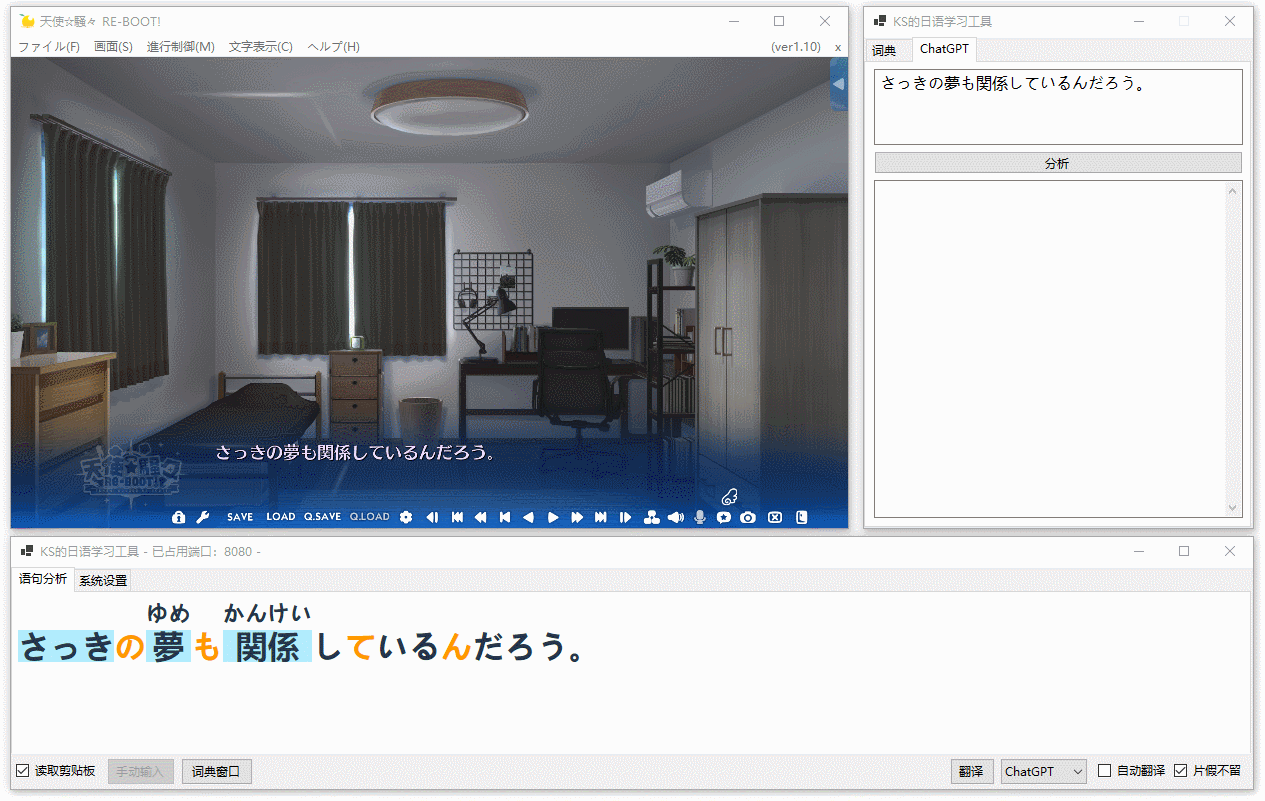Jump to previous scene with double-bar rewind icon
This screenshot has width=1265, height=801.
[x=457, y=517]
